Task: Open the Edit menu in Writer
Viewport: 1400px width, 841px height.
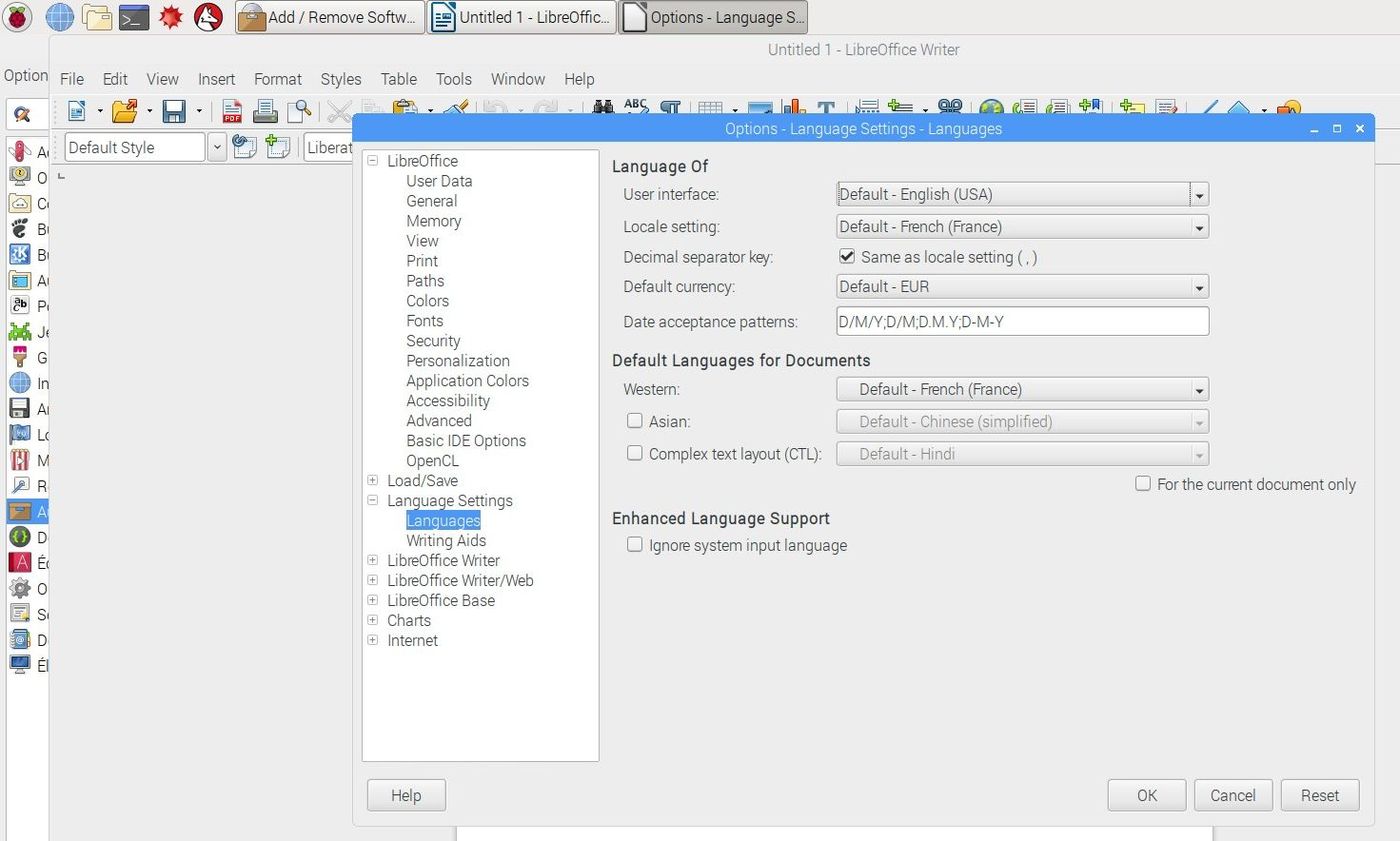Action: [115, 79]
